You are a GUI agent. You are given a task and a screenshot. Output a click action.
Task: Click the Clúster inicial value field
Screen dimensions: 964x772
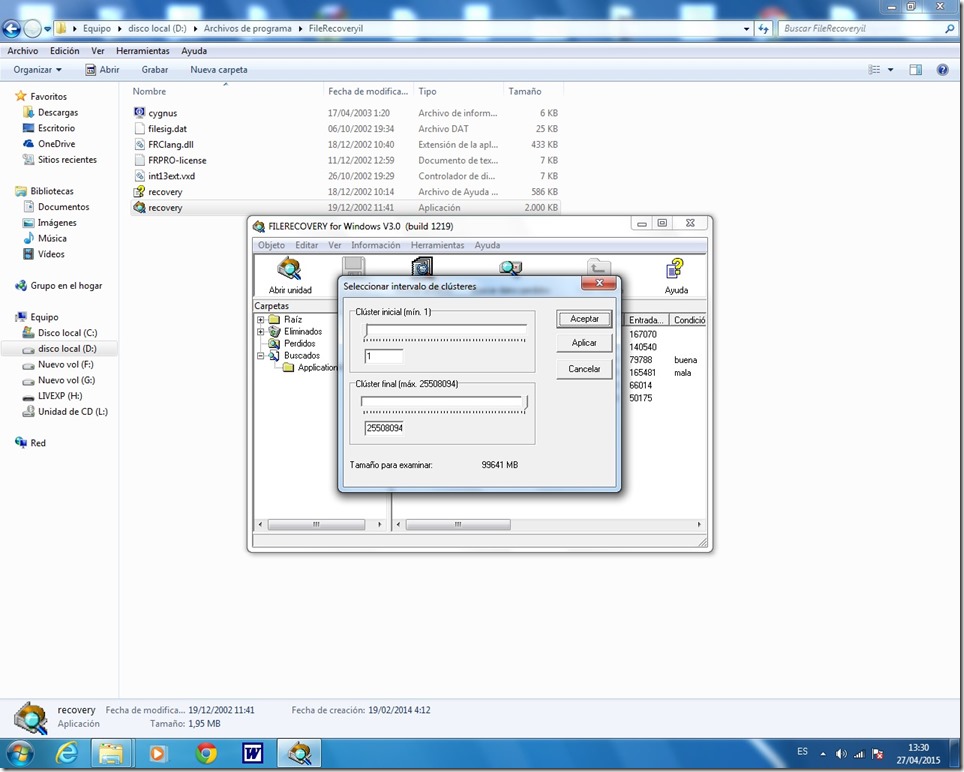(384, 356)
